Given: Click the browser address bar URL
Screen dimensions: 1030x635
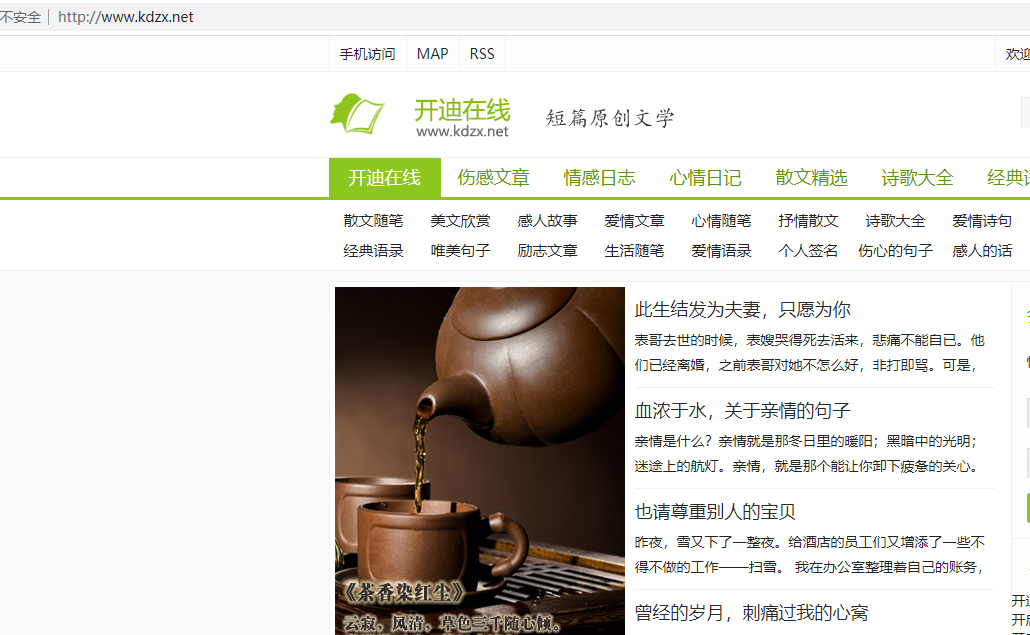Looking at the screenshot, I should 123,16.
